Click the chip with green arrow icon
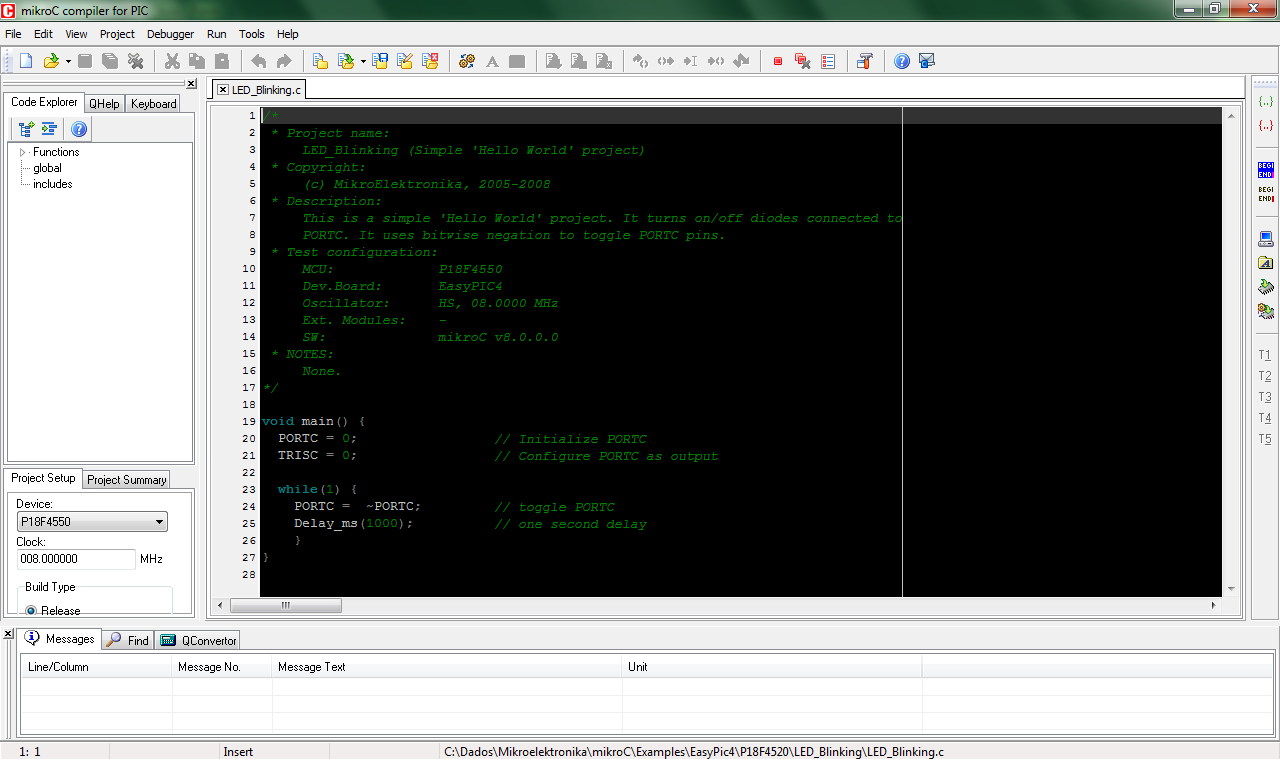The height and width of the screenshot is (760, 1280). [1266, 287]
